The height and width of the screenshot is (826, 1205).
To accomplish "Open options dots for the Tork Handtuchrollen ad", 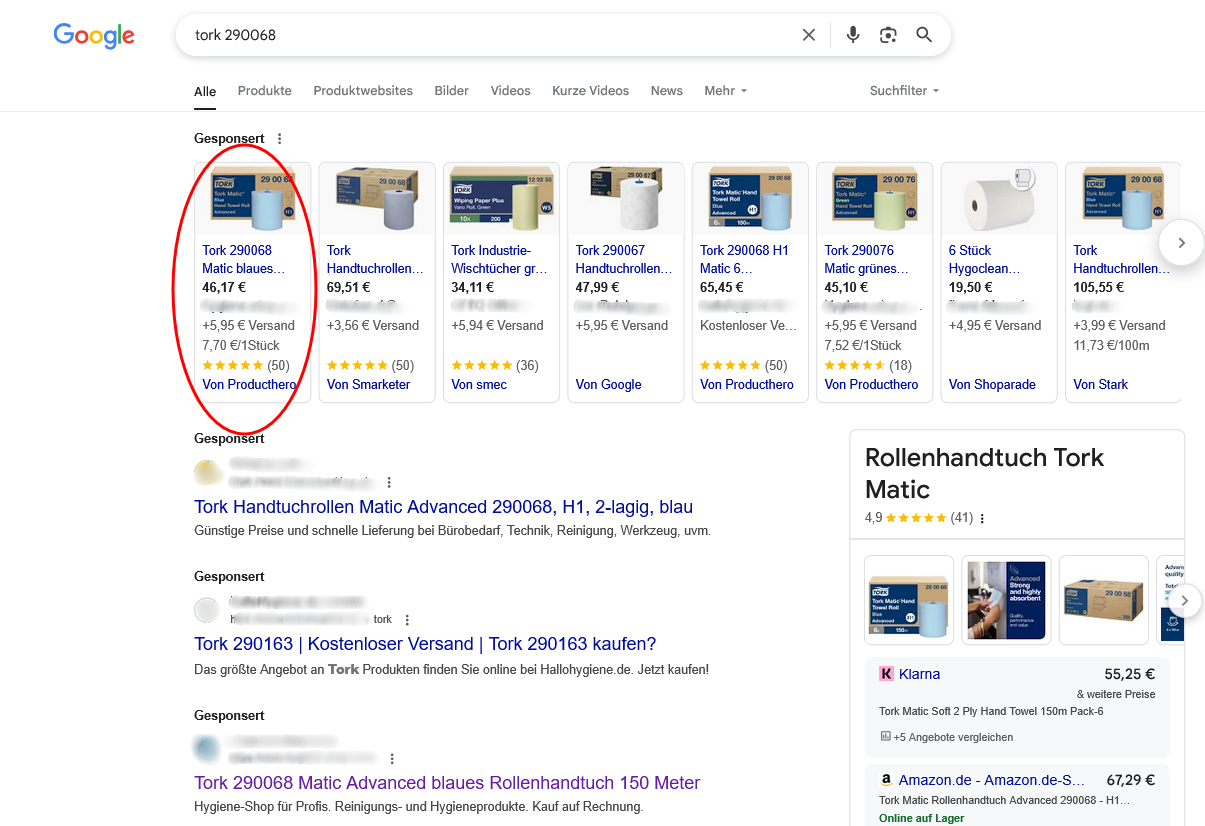I will pos(389,482).
